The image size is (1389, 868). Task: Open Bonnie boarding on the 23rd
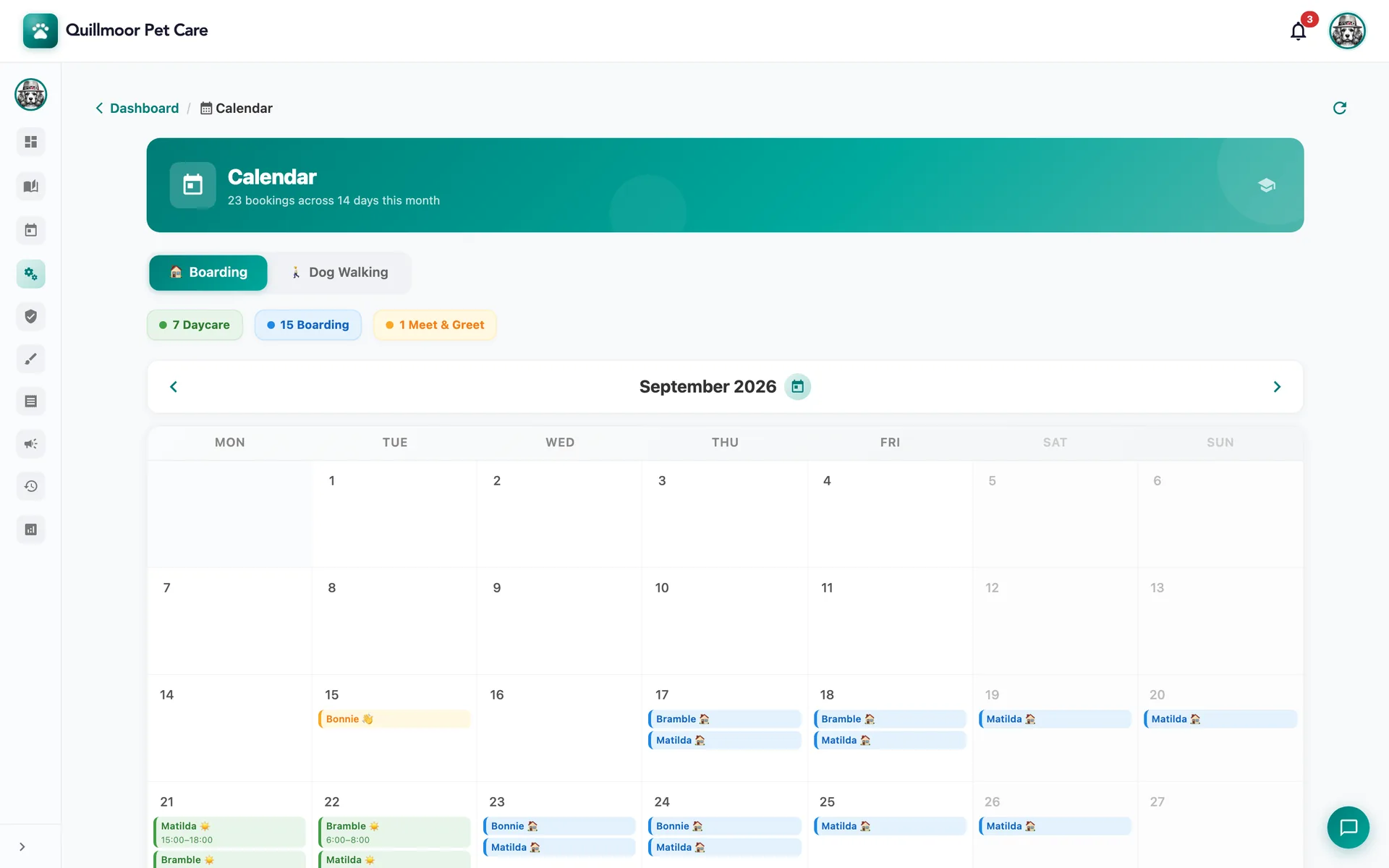point(559,826)
